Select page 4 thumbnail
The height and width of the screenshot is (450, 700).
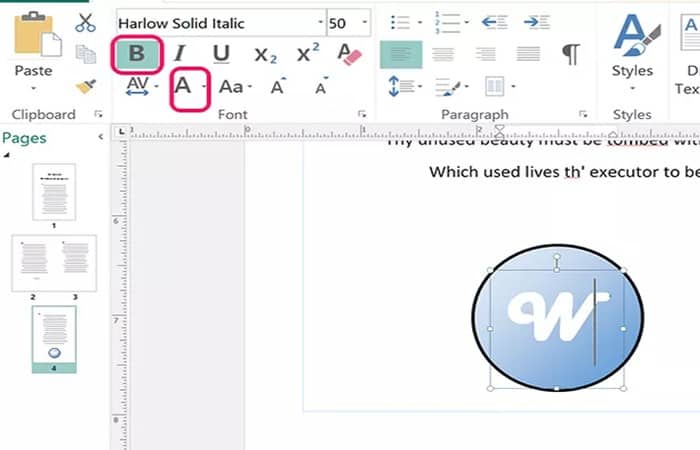point(54,339)
